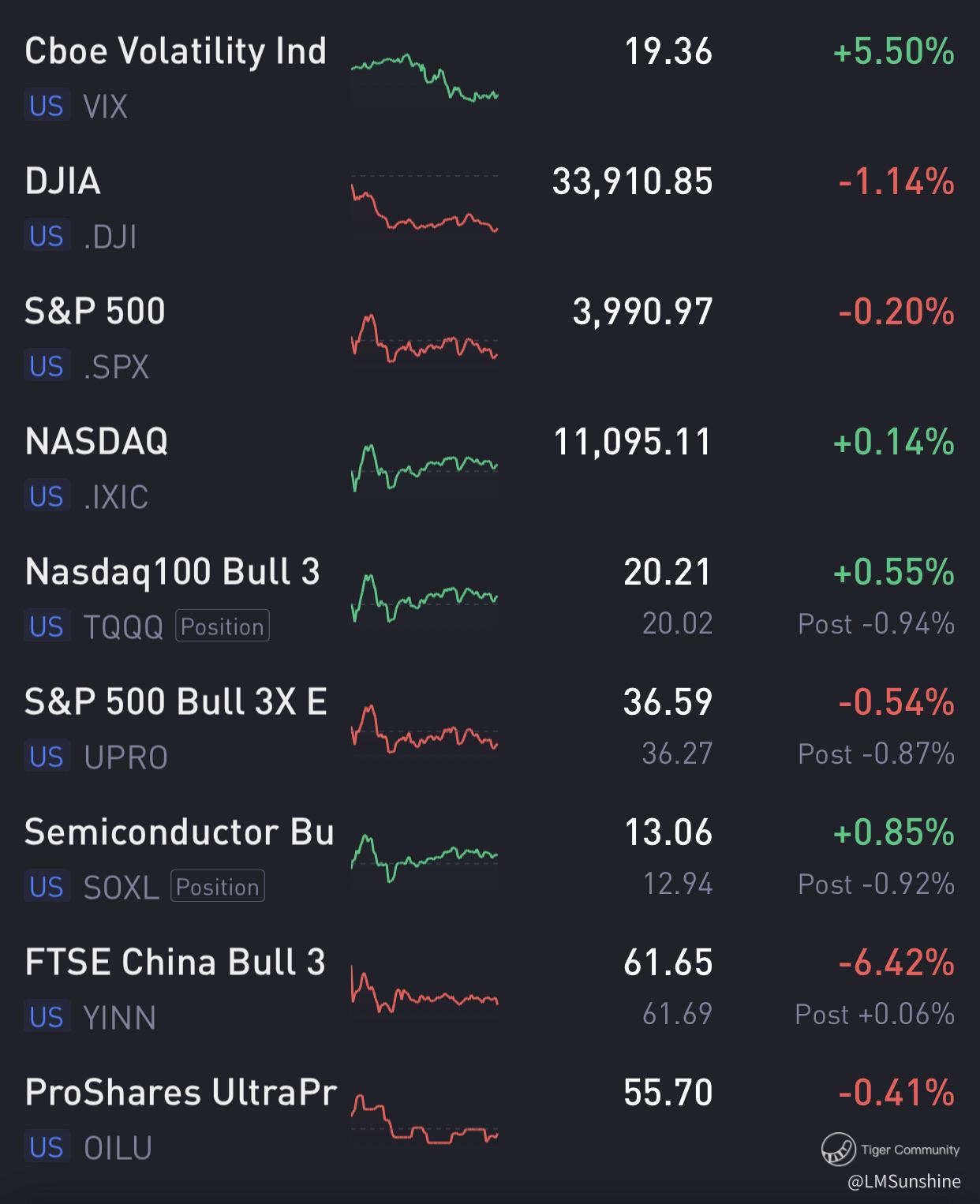
Task: Click the US badge next to YINN
Action: [47, 1017]
